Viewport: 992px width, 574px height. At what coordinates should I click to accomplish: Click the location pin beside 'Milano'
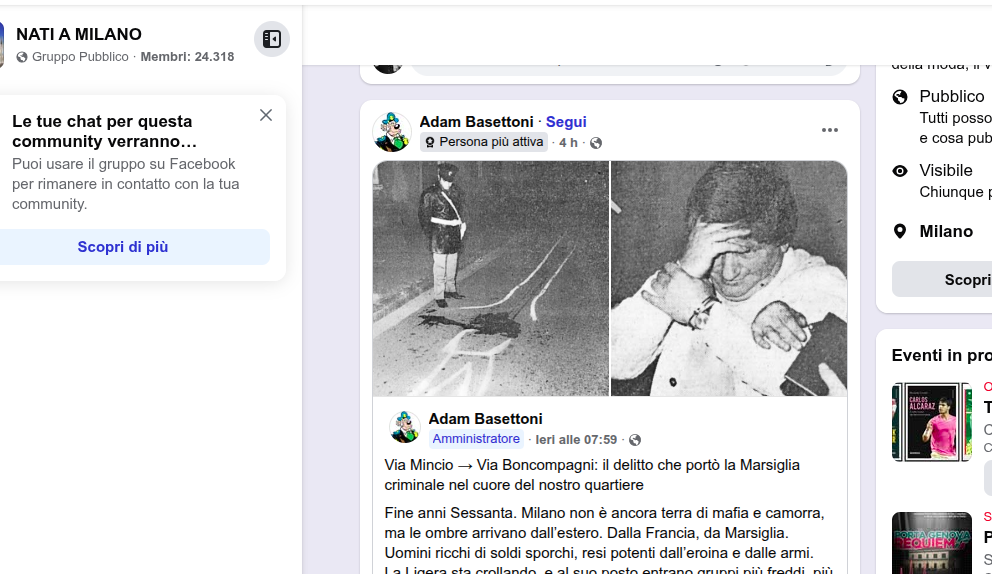point(900,231)
